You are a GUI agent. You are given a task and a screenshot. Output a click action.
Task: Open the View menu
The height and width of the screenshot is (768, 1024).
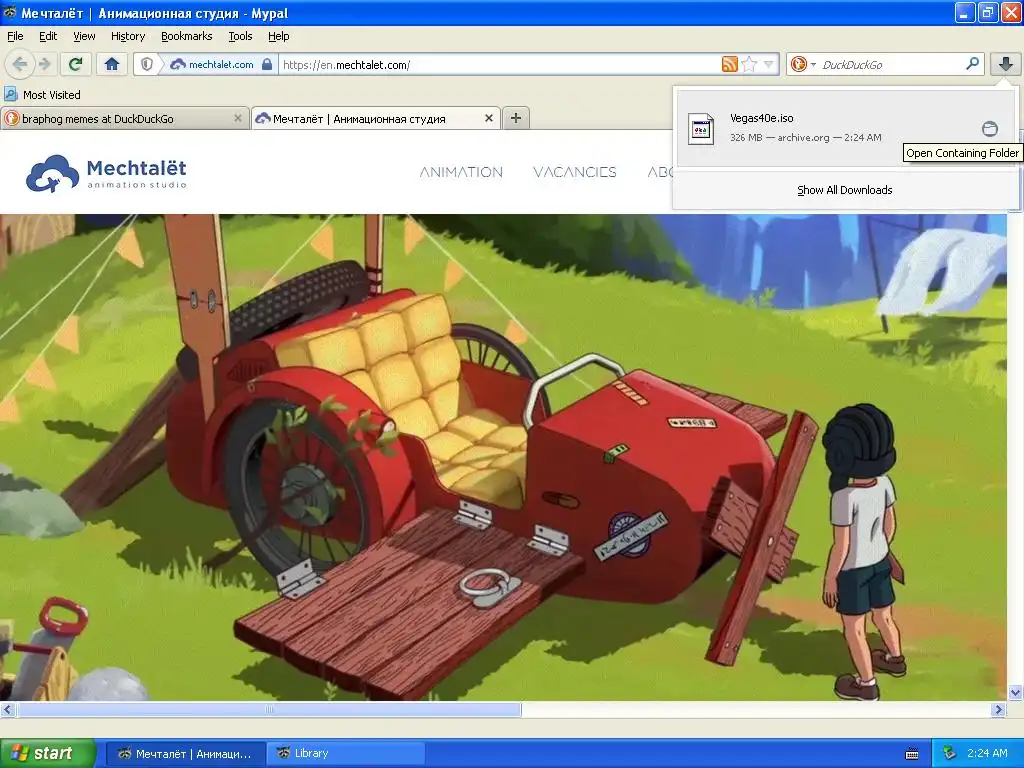84,36
